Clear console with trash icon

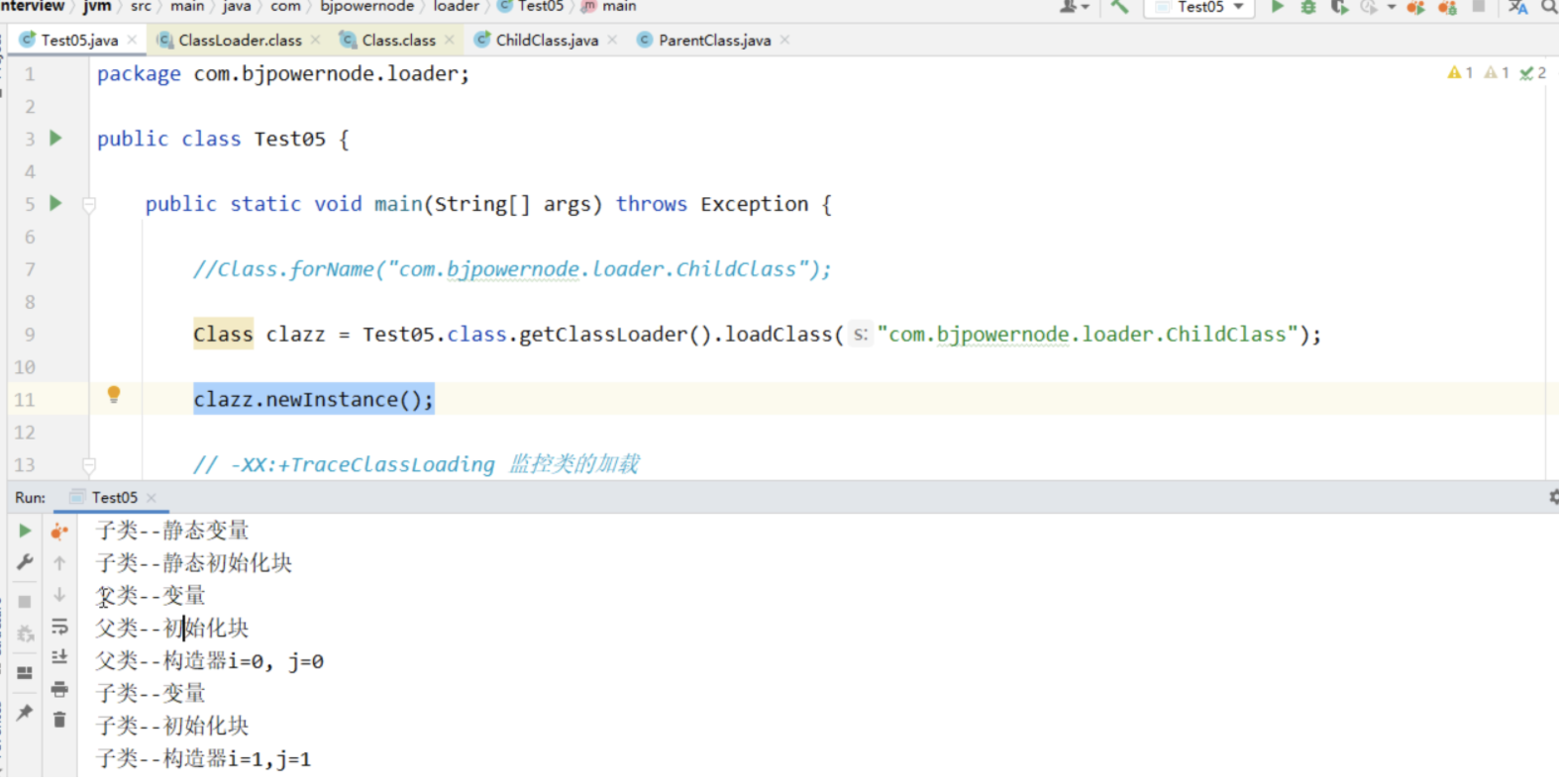(59, 720)
